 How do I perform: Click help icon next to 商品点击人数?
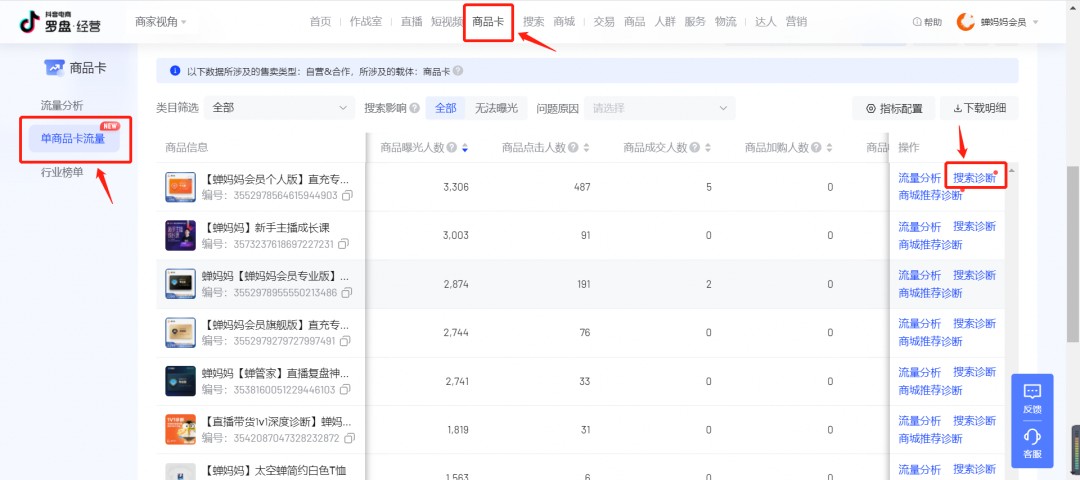[x=573, y=147]
